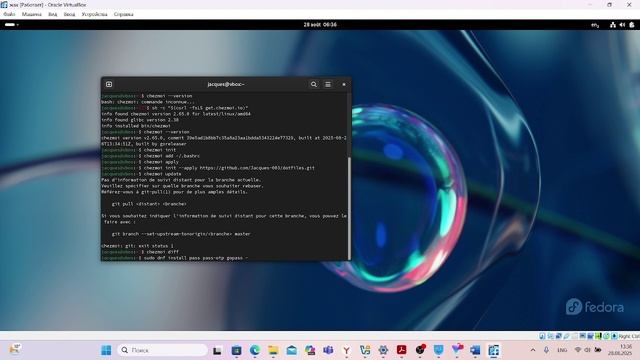Open the gear settings taskbar icon
The width and height of the screenshot is (640, 360).
point(383,350)
